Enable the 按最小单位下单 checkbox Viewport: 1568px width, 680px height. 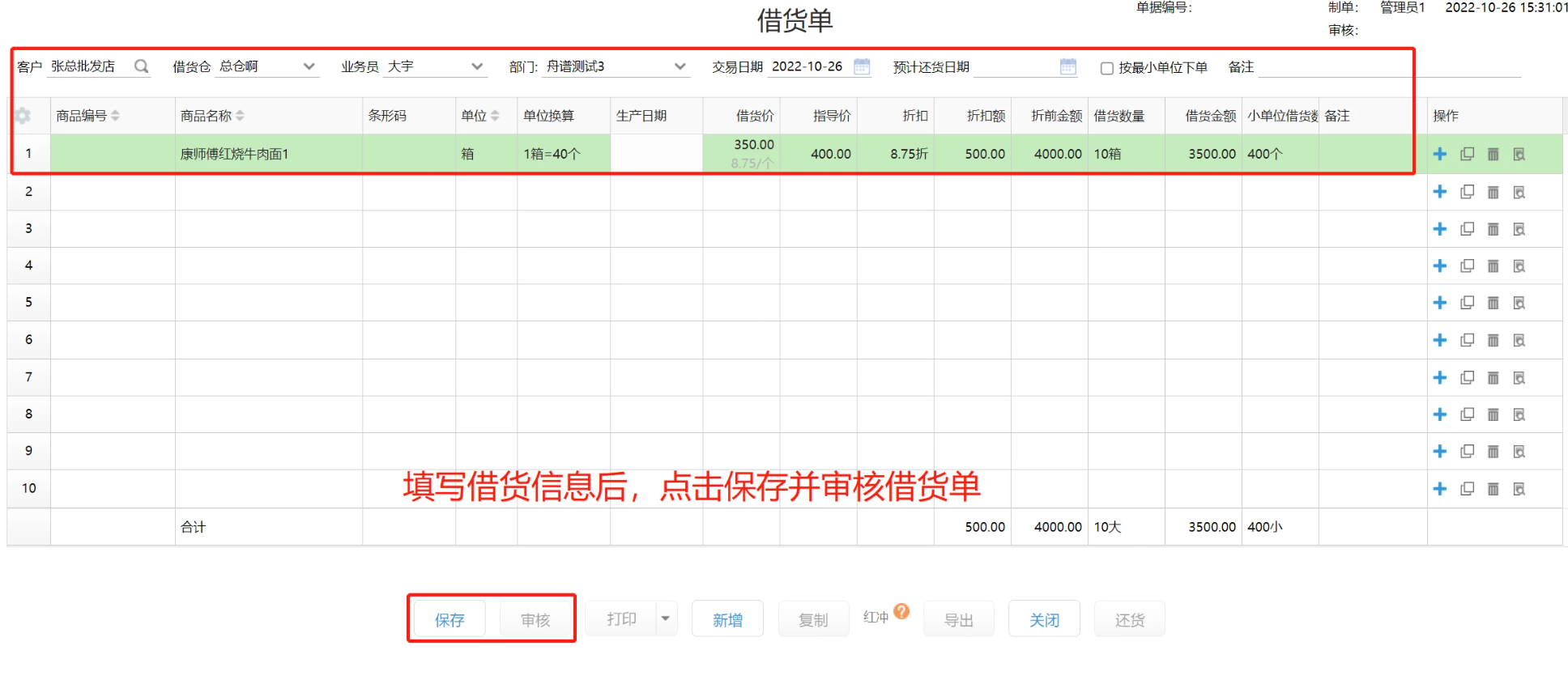pyautogui.click(x=1106, y=68)
